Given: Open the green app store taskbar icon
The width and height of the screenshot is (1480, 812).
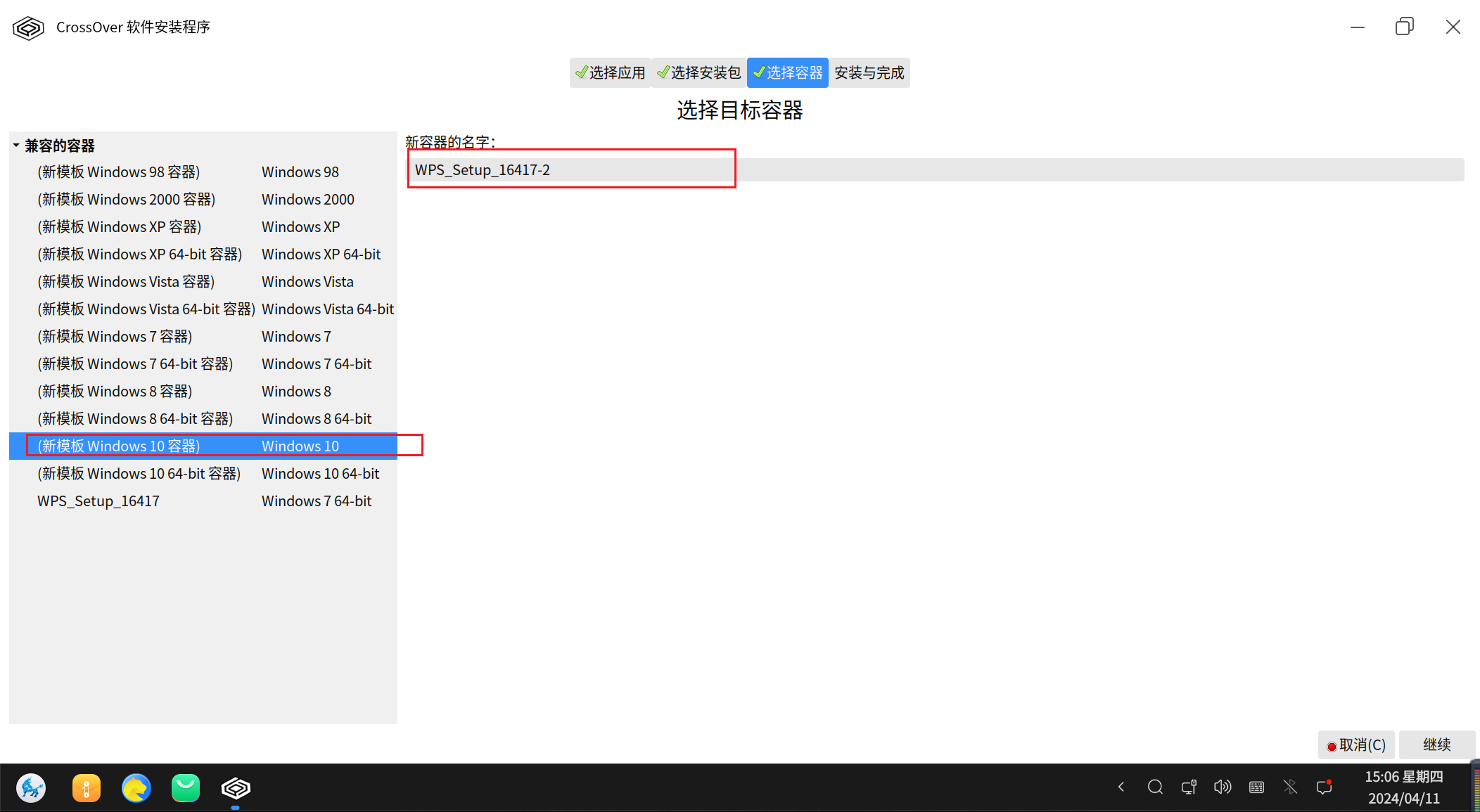Looking at the screenshot, I should point(186,788).
